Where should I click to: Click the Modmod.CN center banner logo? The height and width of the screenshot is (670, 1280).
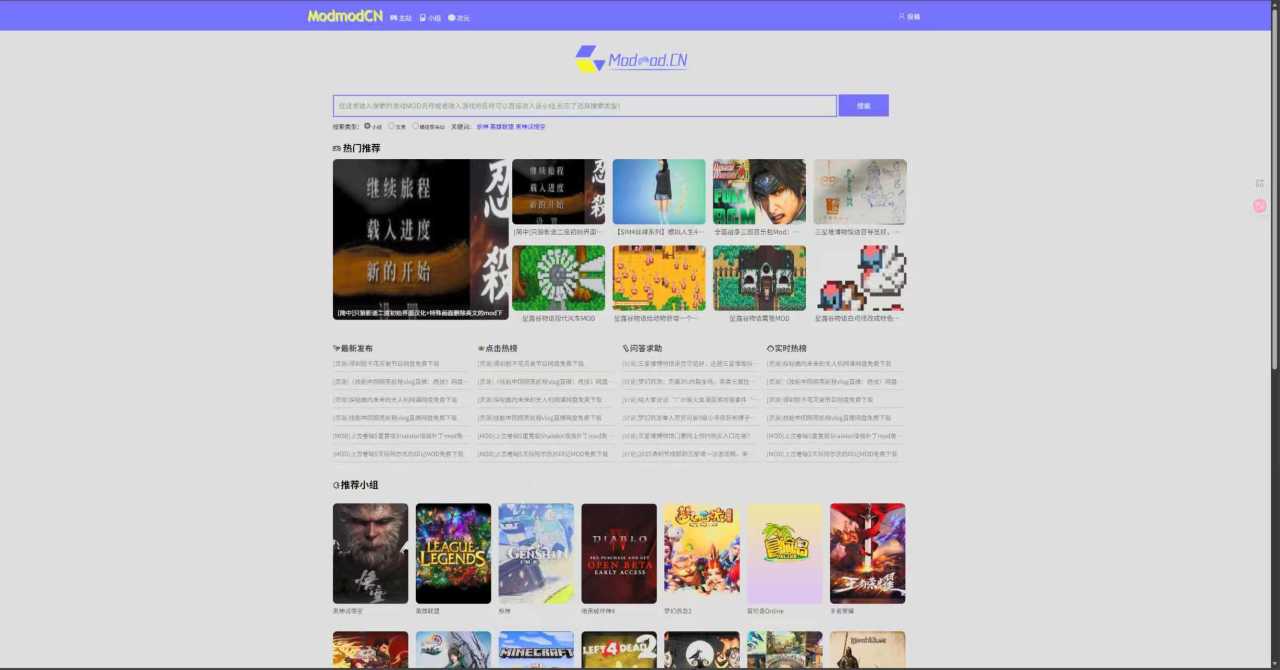coord(631,59)
